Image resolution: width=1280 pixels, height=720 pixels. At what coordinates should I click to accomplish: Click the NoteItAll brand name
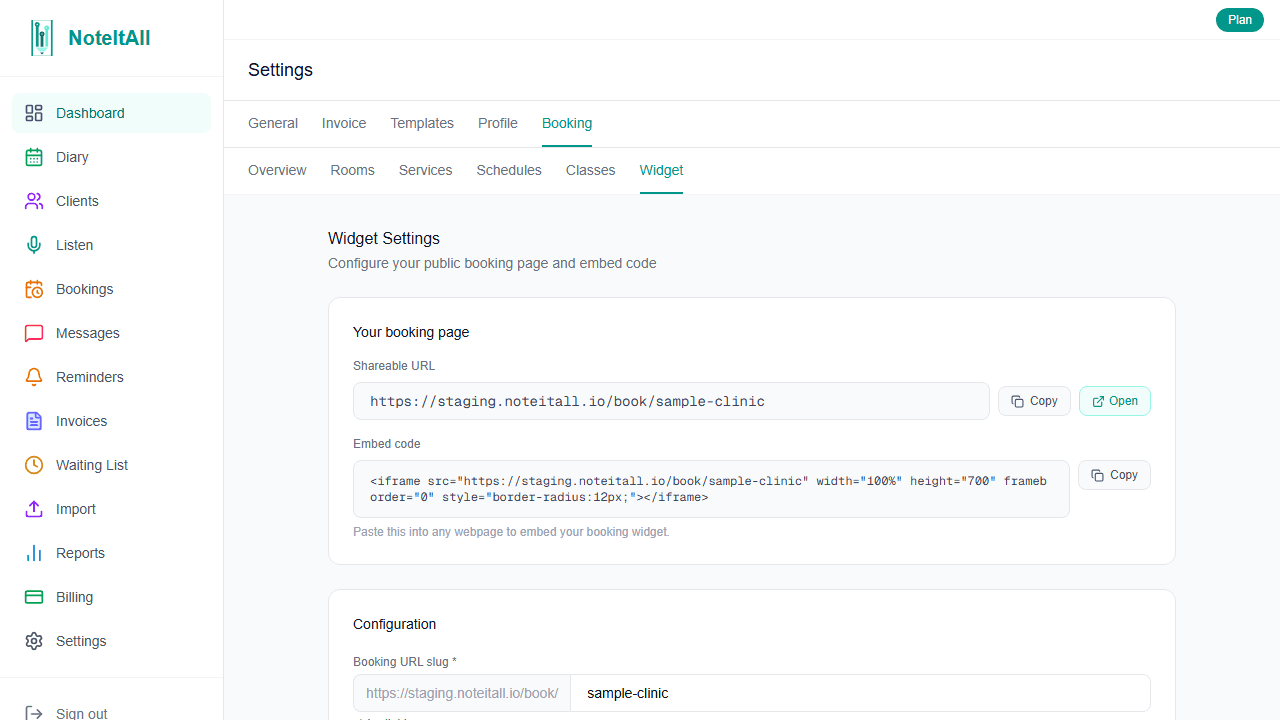109,38
